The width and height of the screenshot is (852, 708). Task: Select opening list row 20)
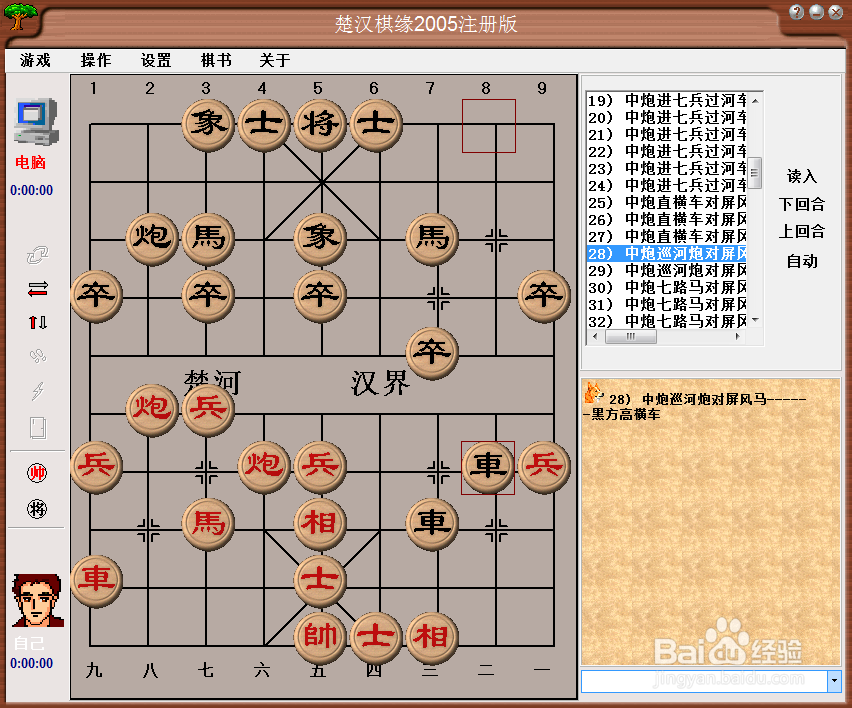click(x=667, y=117)
